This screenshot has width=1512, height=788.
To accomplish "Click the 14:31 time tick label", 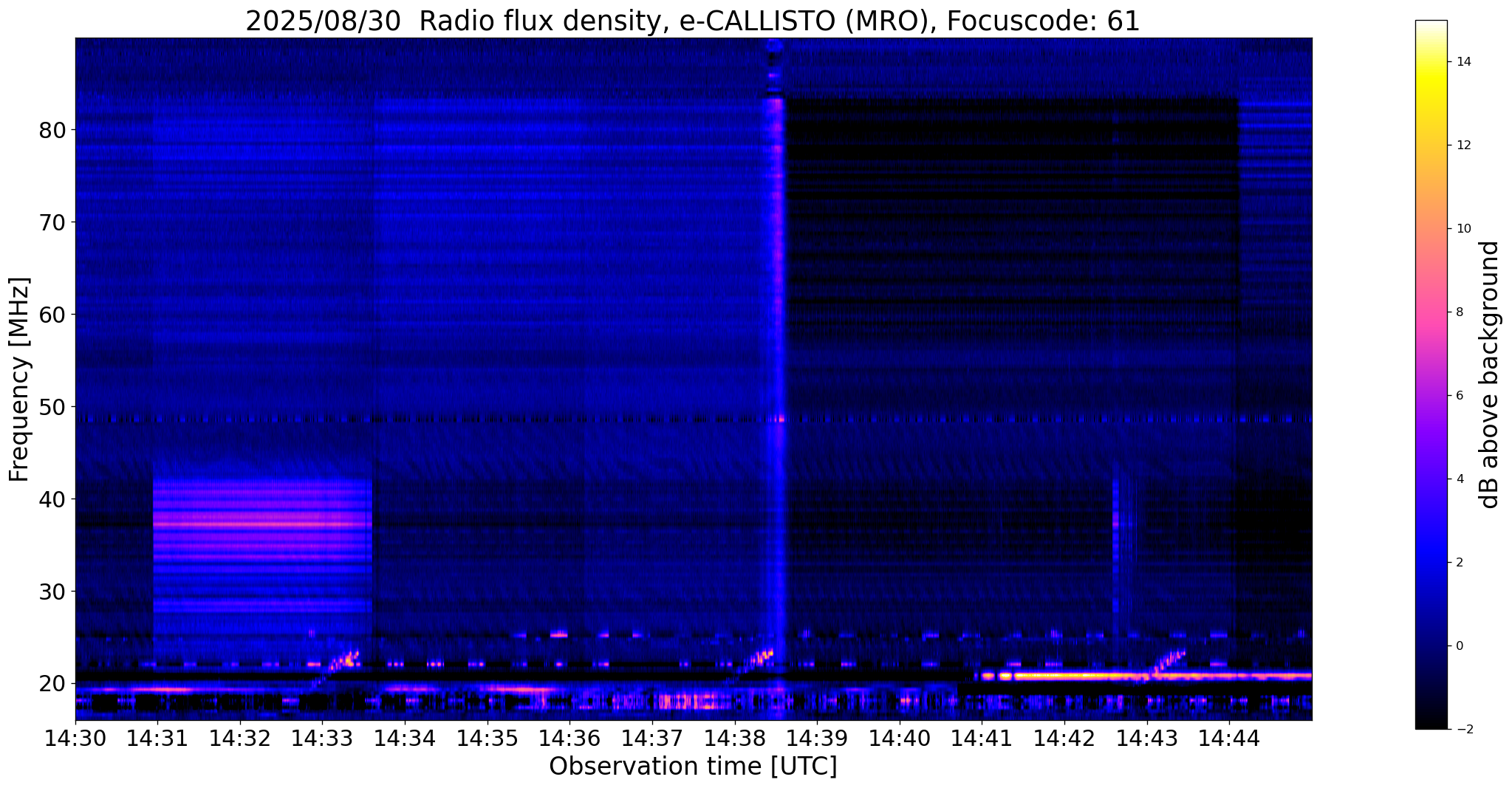I will pos(157,738).
